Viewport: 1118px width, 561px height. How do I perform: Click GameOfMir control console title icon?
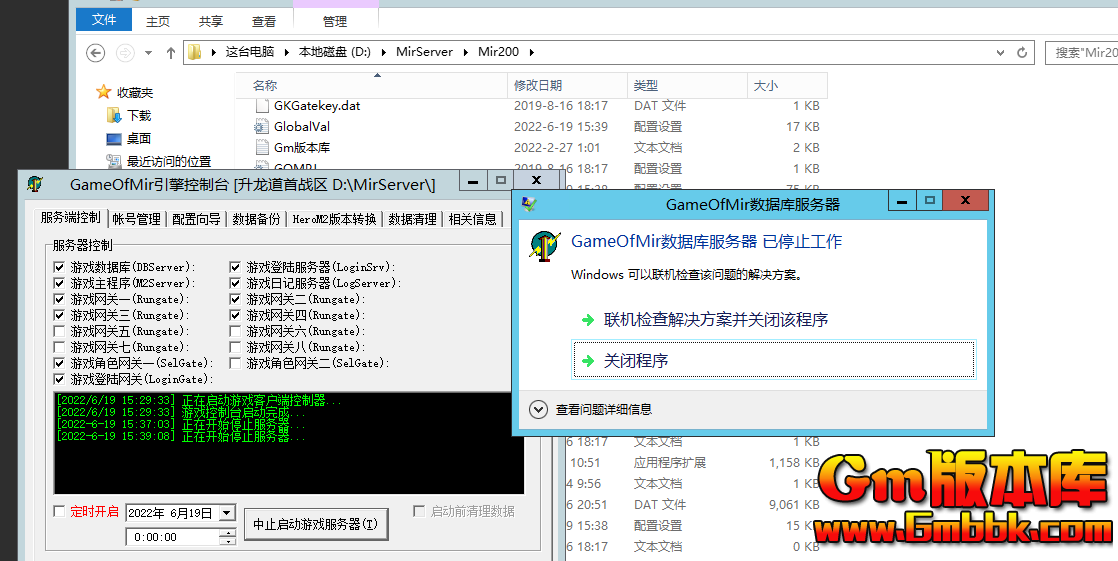(35, 184)
